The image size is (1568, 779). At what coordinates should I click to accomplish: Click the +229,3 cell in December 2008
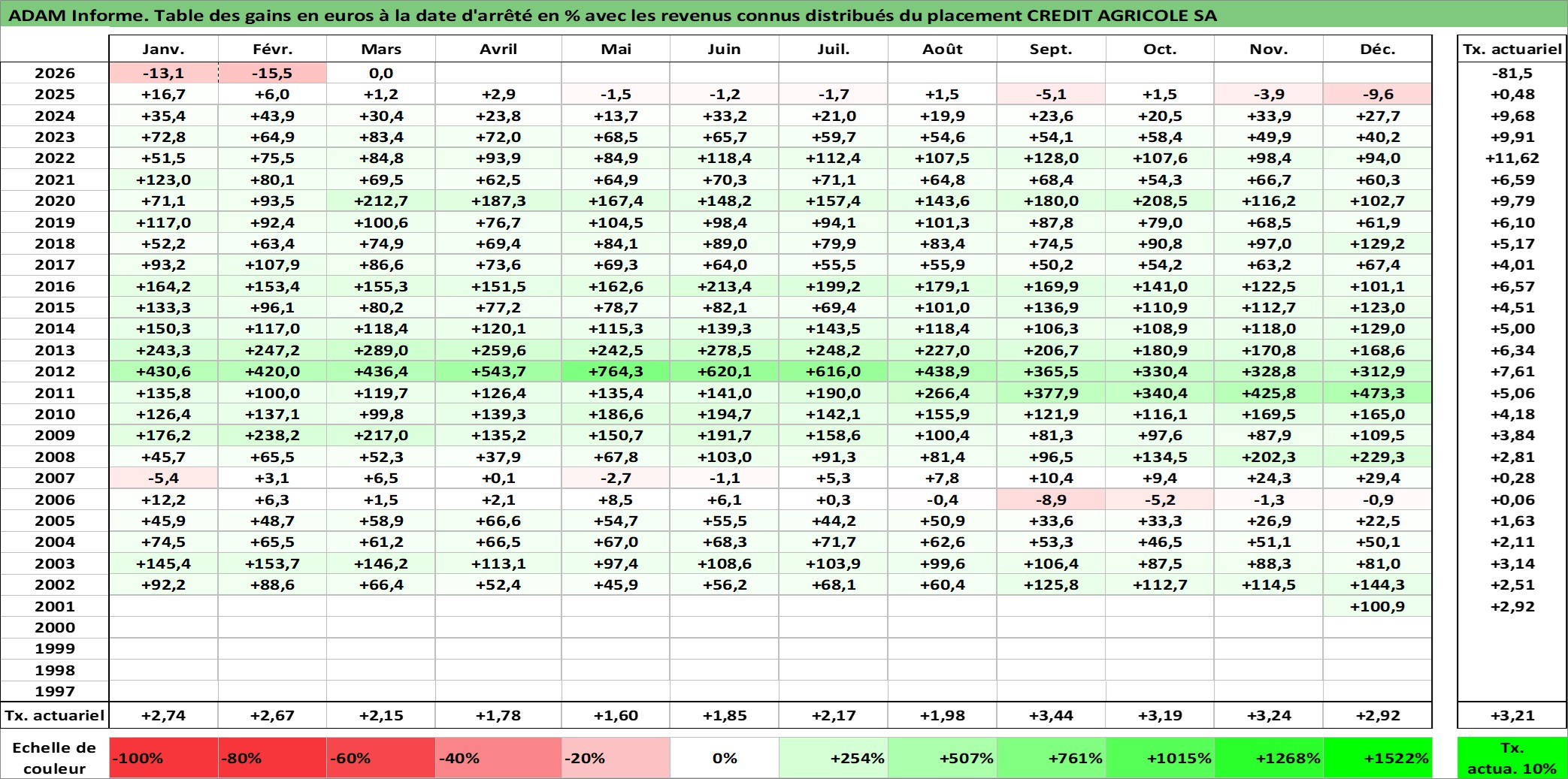[x=1378, y=457]
